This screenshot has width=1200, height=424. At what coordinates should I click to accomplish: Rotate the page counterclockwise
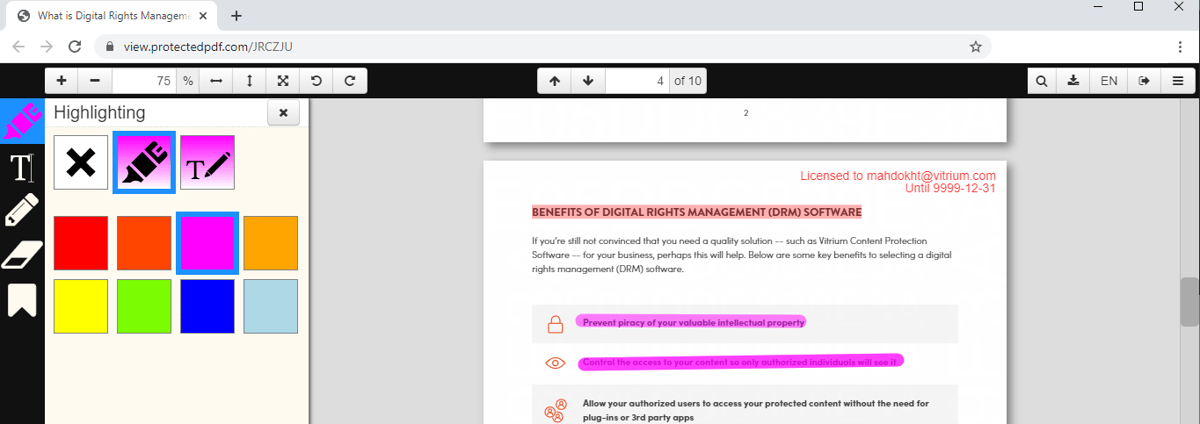[316, 81]
